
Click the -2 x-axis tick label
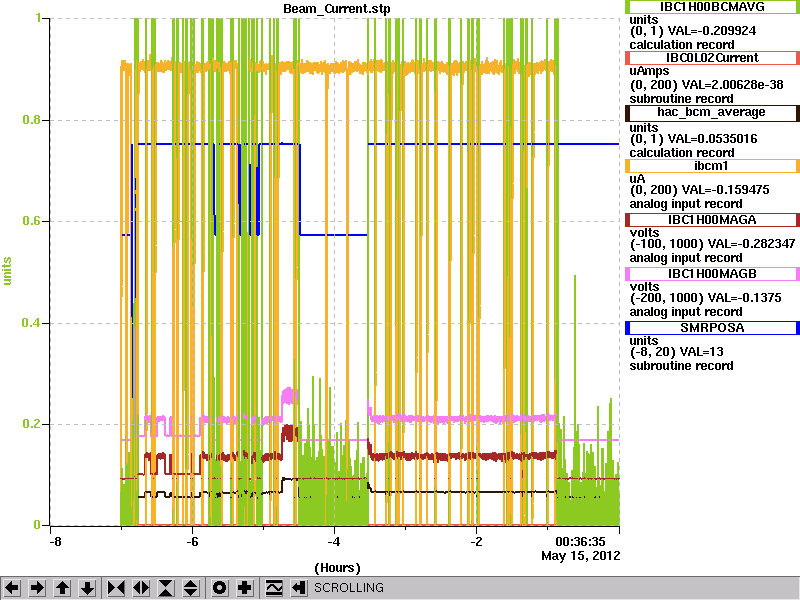pos(476,541)
